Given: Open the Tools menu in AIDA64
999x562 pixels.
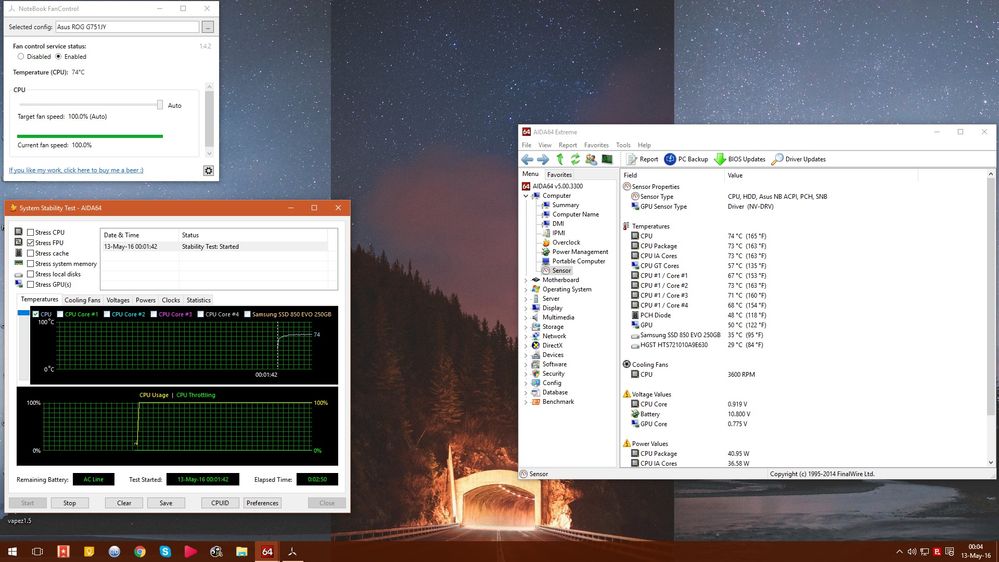Looking at the screenshot, I should pos(623,145).
